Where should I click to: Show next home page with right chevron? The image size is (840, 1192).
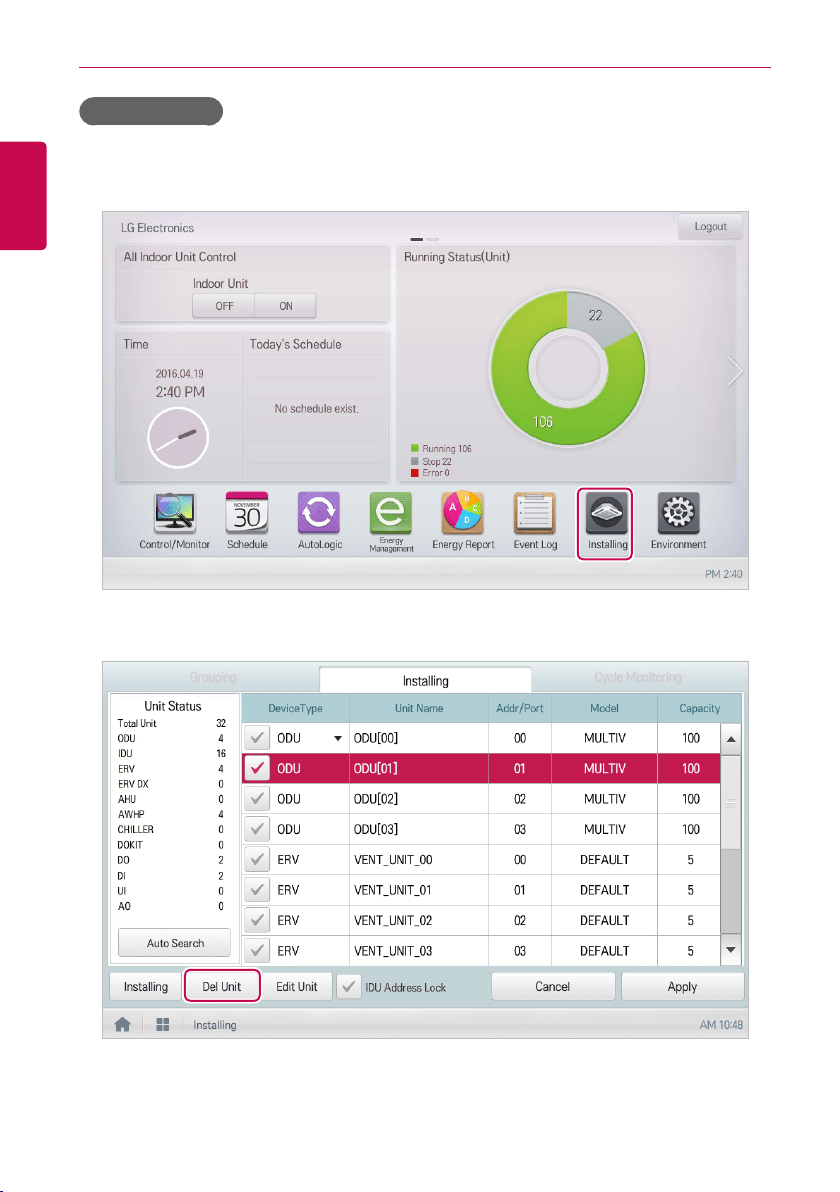(x=734, y=371)
